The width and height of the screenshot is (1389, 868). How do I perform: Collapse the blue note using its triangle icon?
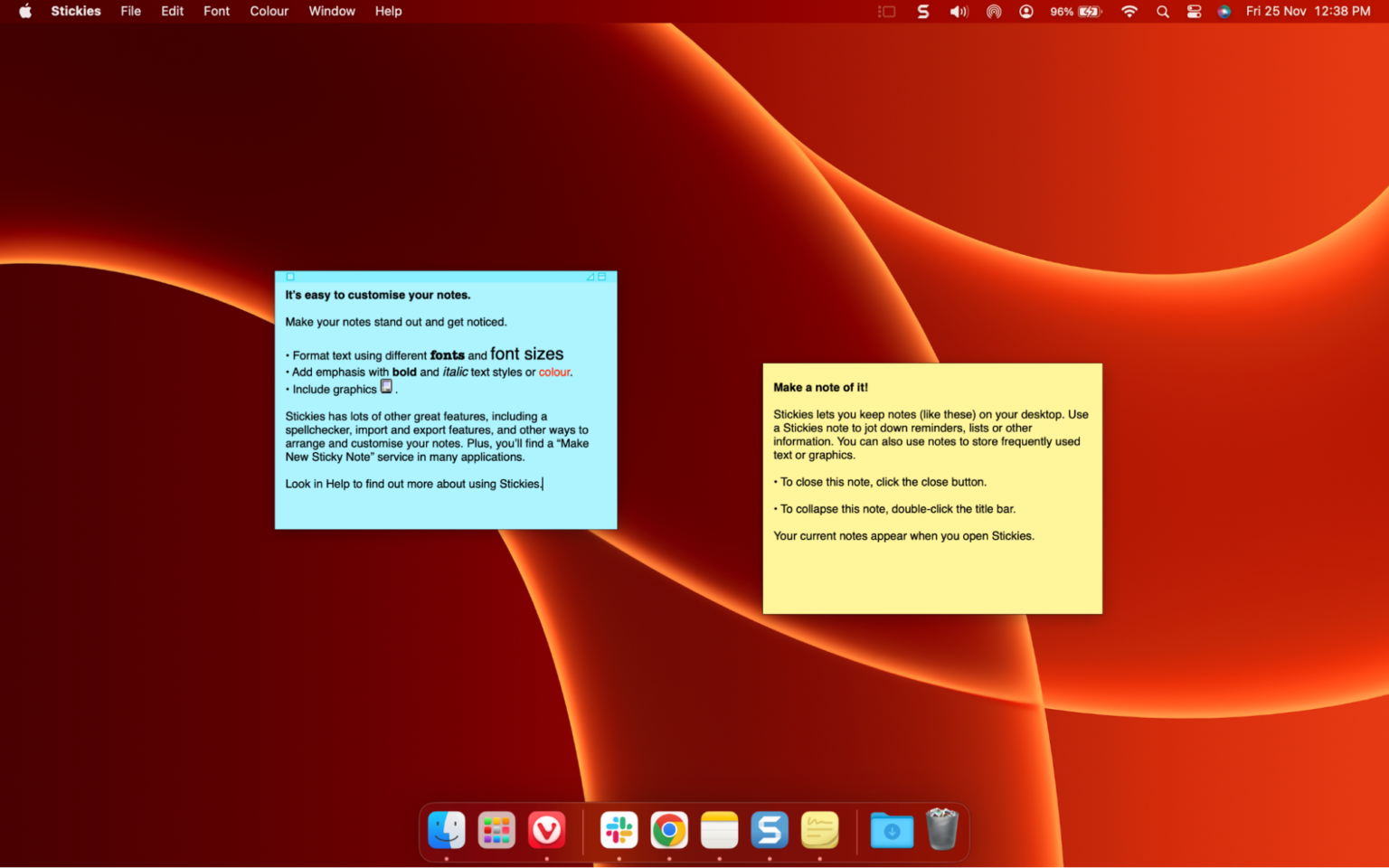[591, 276]
